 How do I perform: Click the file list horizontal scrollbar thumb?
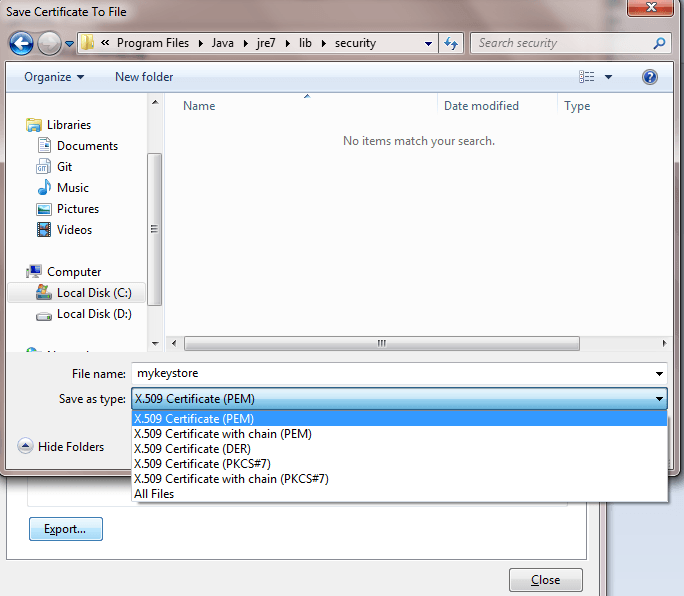[382, 343]
